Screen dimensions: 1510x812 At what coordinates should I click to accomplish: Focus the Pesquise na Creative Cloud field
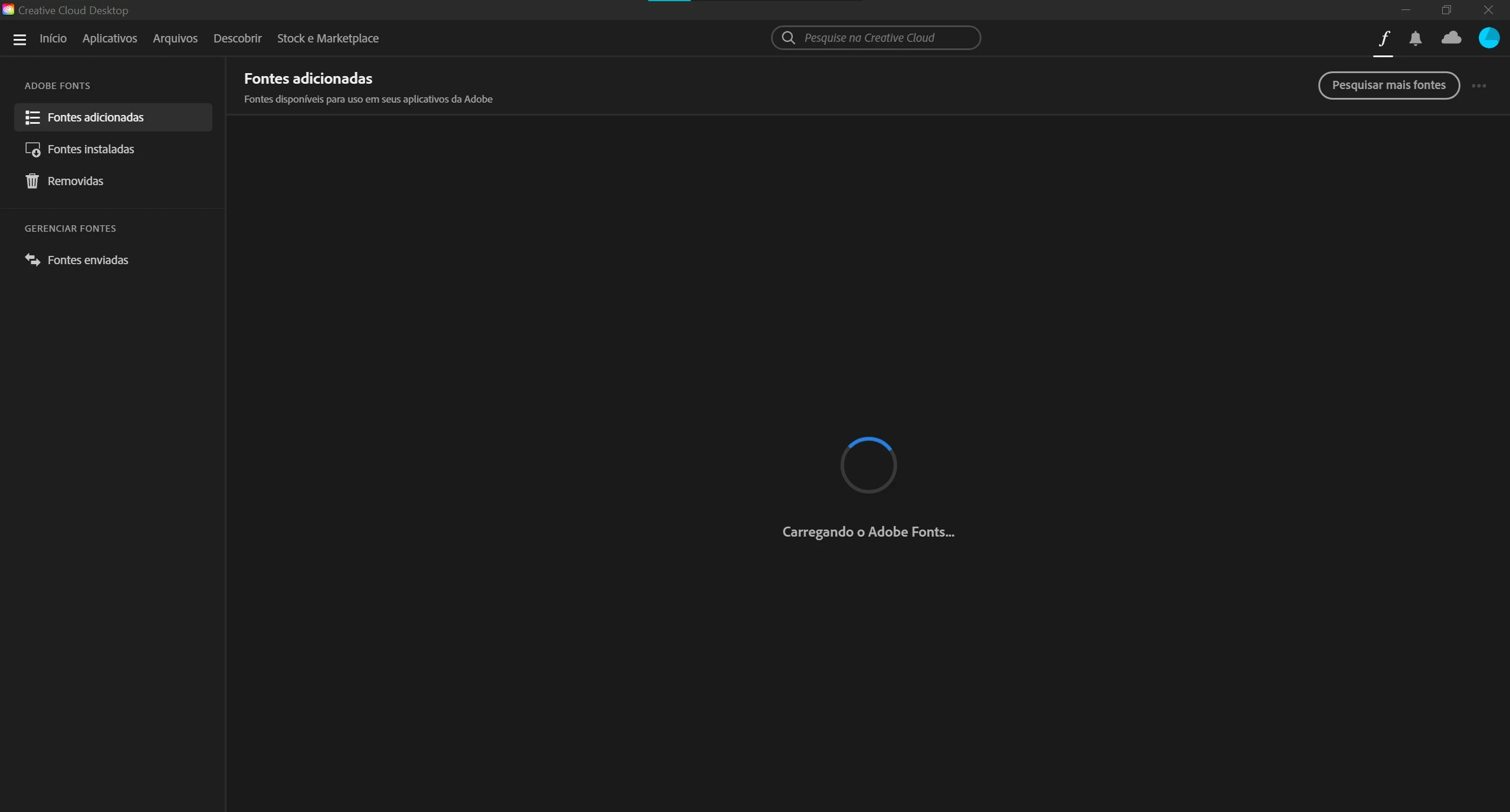coord(885,38)
